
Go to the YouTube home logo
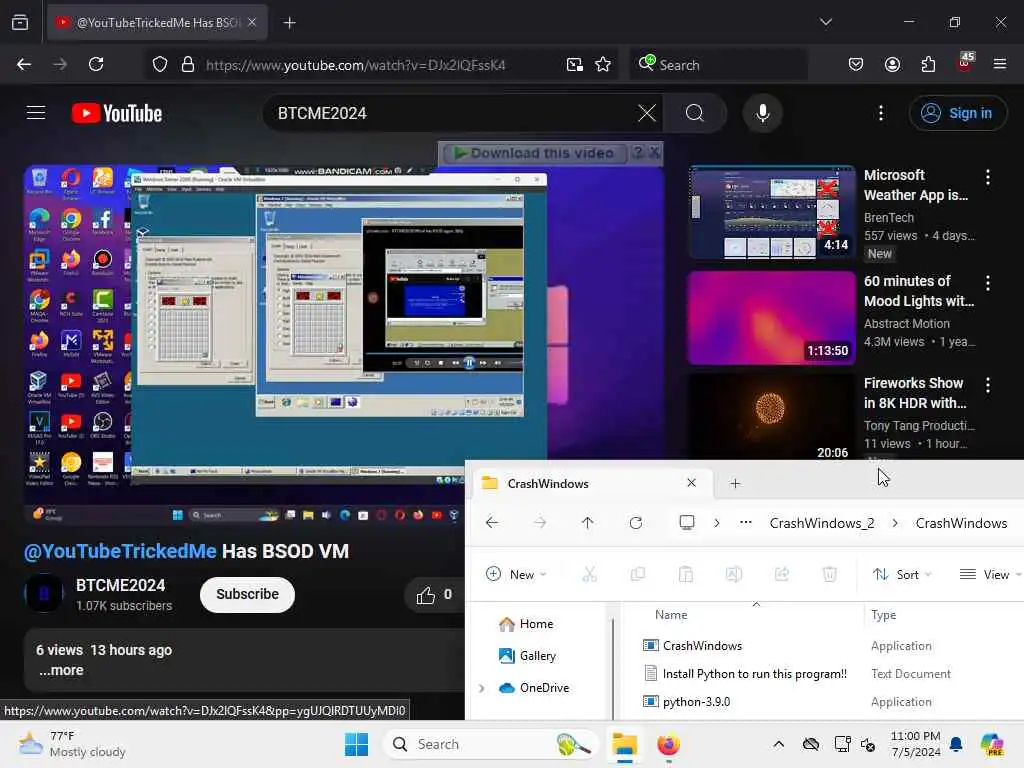pyautogui.click(x=117, y=113)
